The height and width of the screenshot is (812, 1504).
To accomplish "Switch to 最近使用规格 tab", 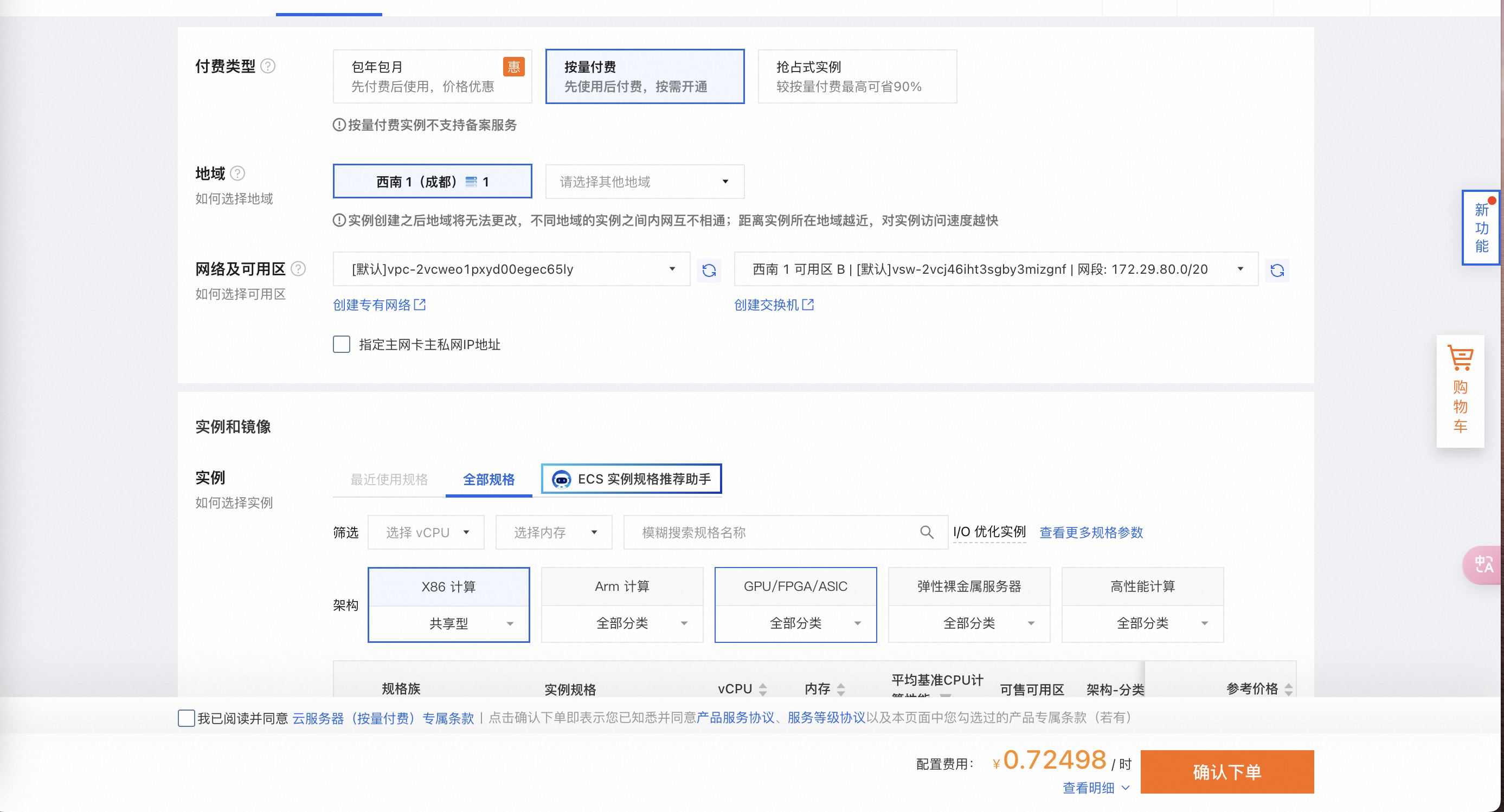I will 389,480.
